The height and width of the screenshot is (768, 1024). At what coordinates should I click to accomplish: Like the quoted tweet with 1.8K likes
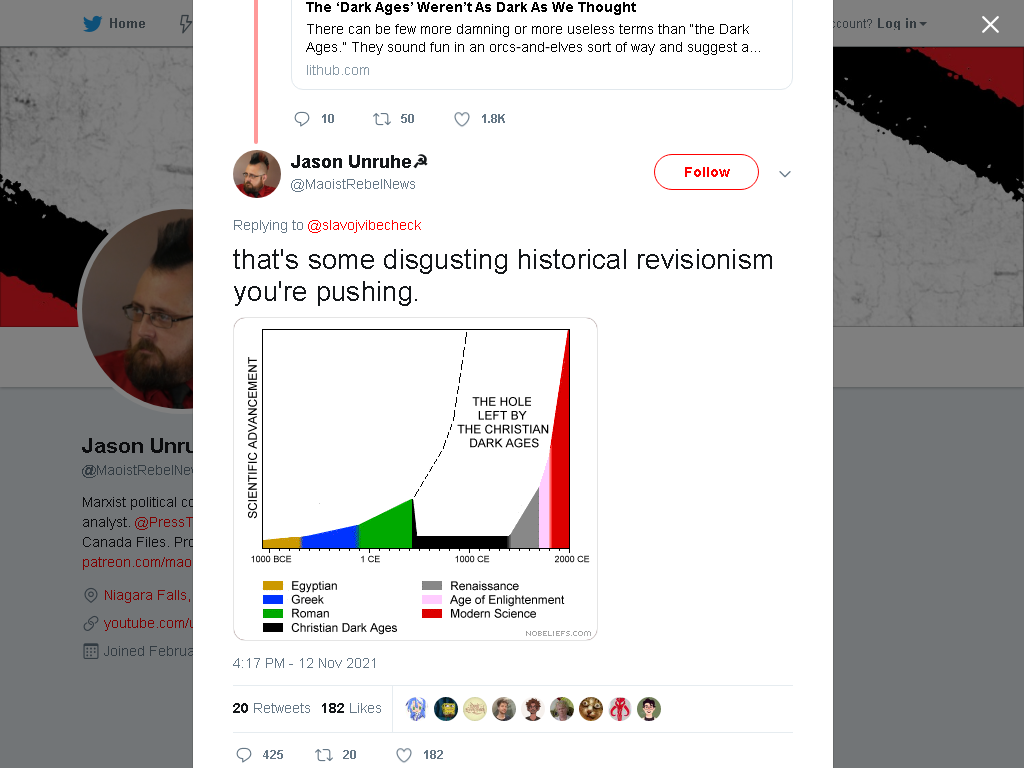[x=462, y=119]
